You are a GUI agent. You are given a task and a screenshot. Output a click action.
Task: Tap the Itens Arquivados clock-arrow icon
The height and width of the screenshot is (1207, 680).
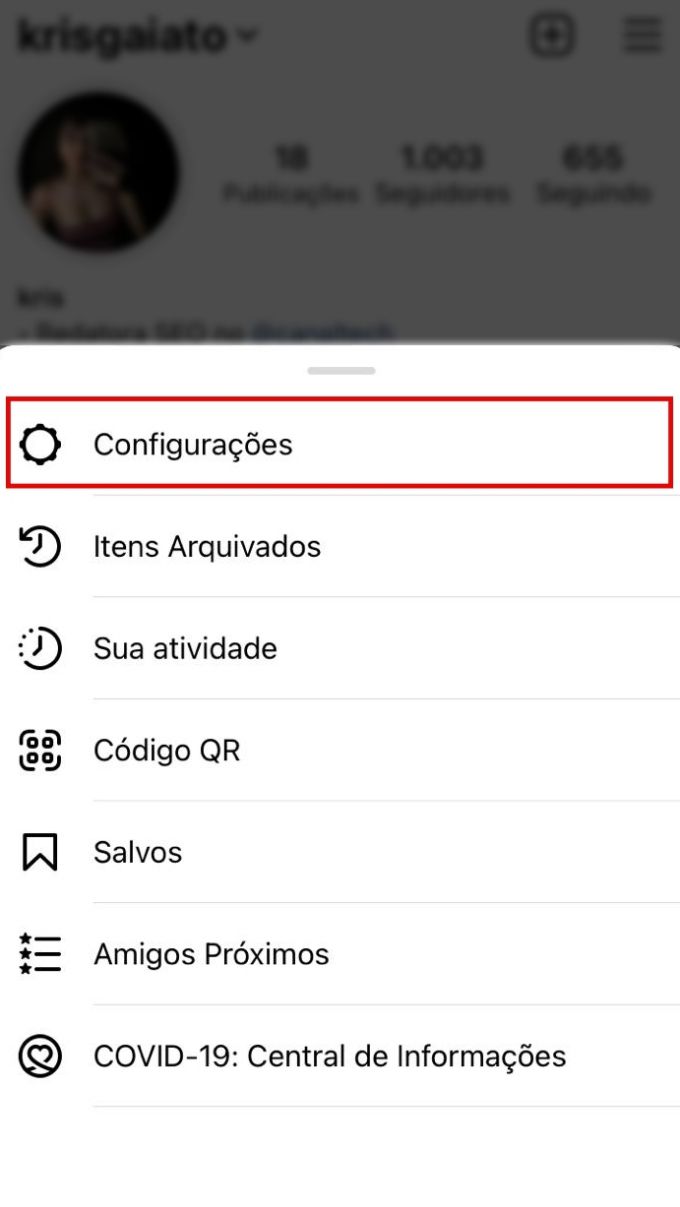coord(40,547)
